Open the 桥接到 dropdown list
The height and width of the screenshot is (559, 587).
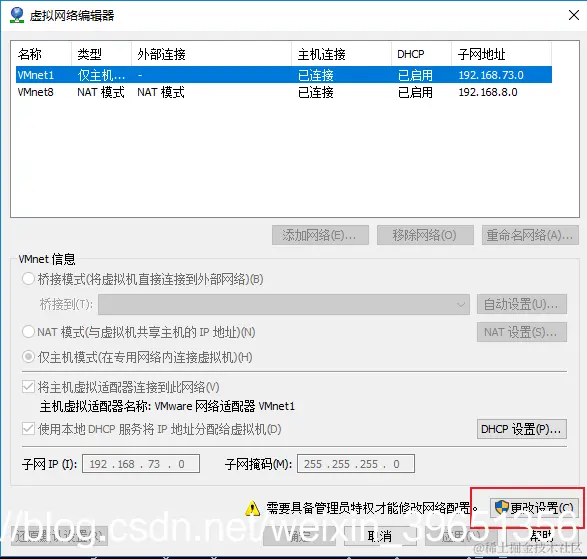(x=284, y=304)
